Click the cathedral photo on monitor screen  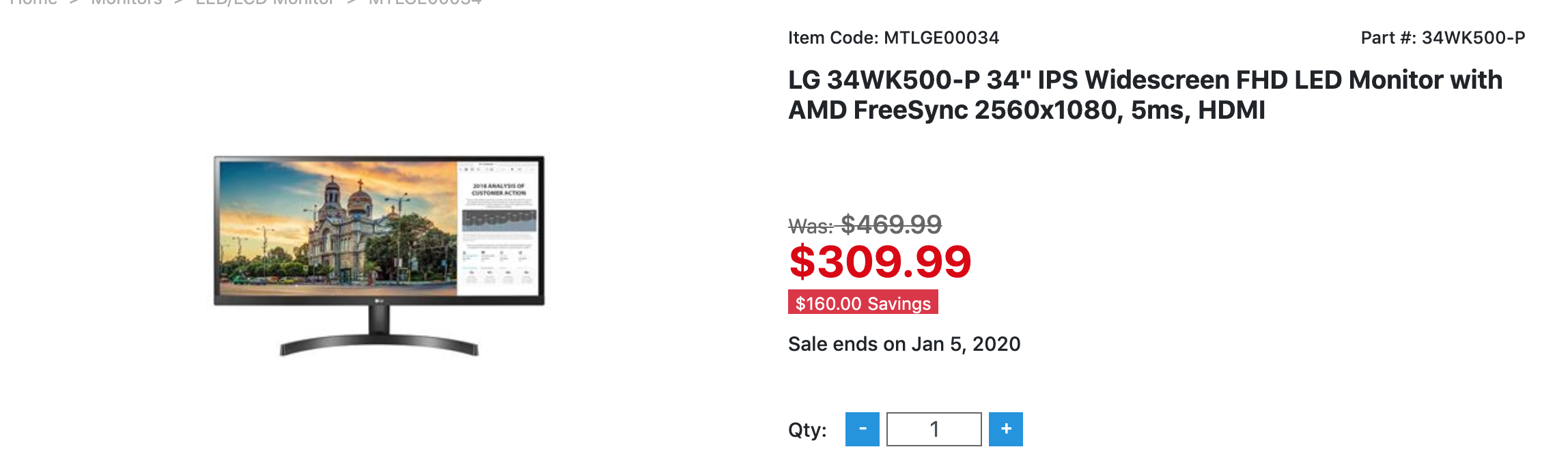[x=338, y=229]
